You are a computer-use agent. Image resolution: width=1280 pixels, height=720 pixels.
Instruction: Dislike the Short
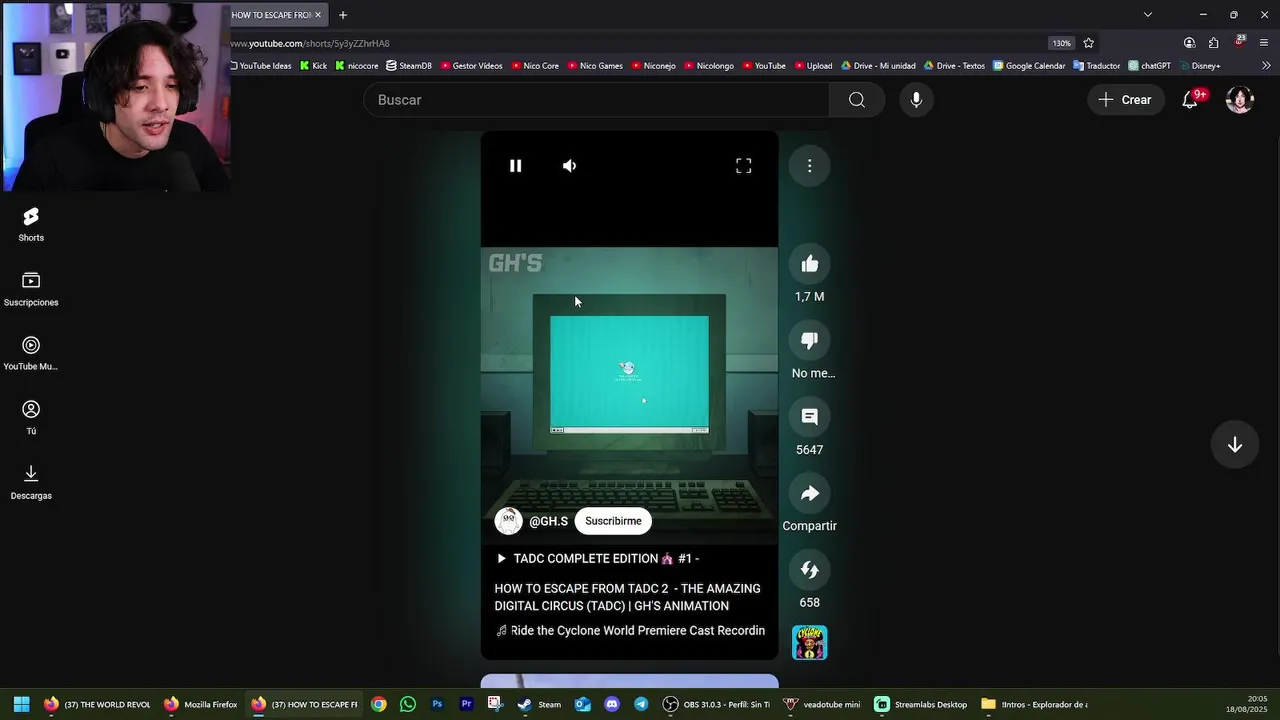point(809,341)
